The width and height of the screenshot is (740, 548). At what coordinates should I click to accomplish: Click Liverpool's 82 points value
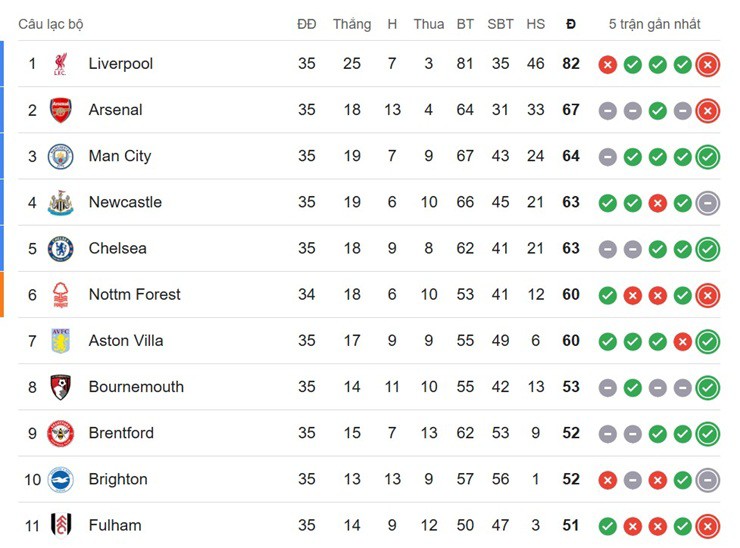coord(571,64)
